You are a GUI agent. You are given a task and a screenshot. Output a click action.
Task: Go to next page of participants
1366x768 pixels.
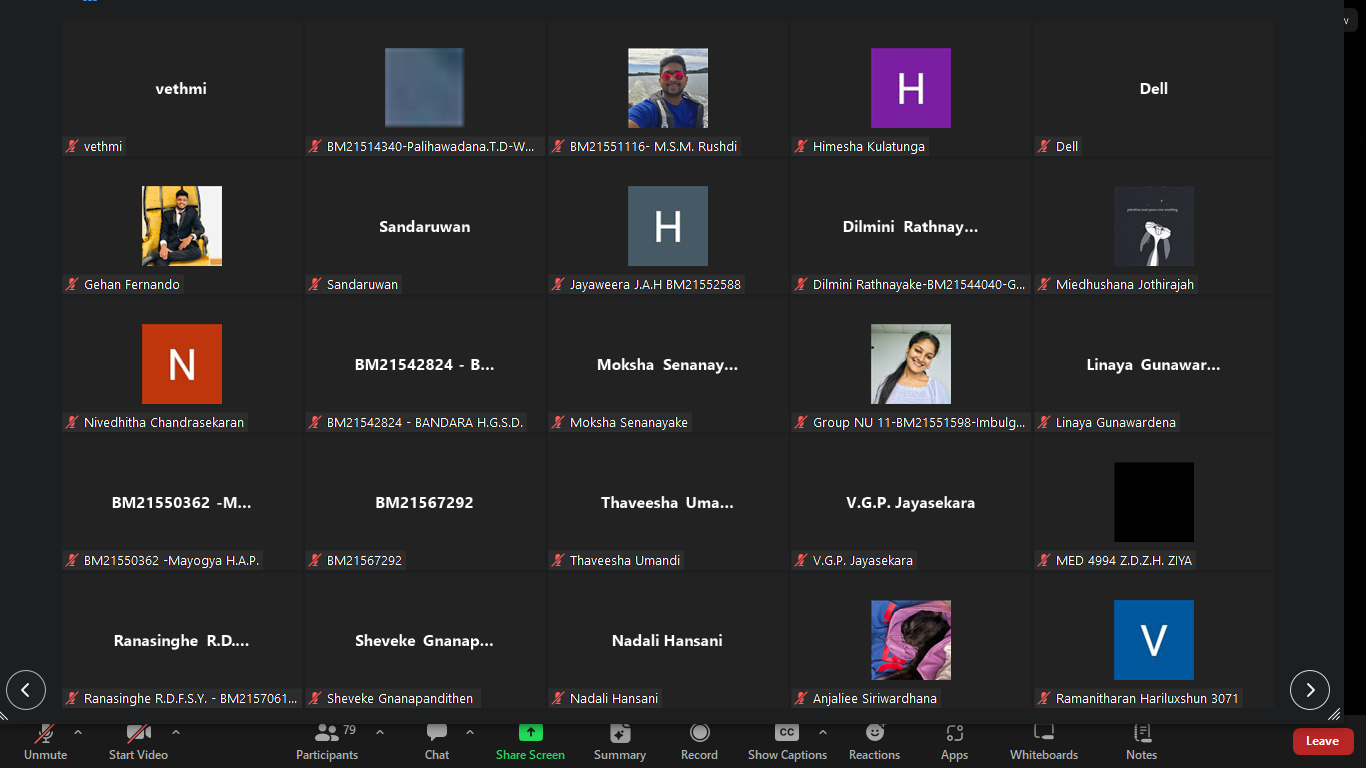1309,690
